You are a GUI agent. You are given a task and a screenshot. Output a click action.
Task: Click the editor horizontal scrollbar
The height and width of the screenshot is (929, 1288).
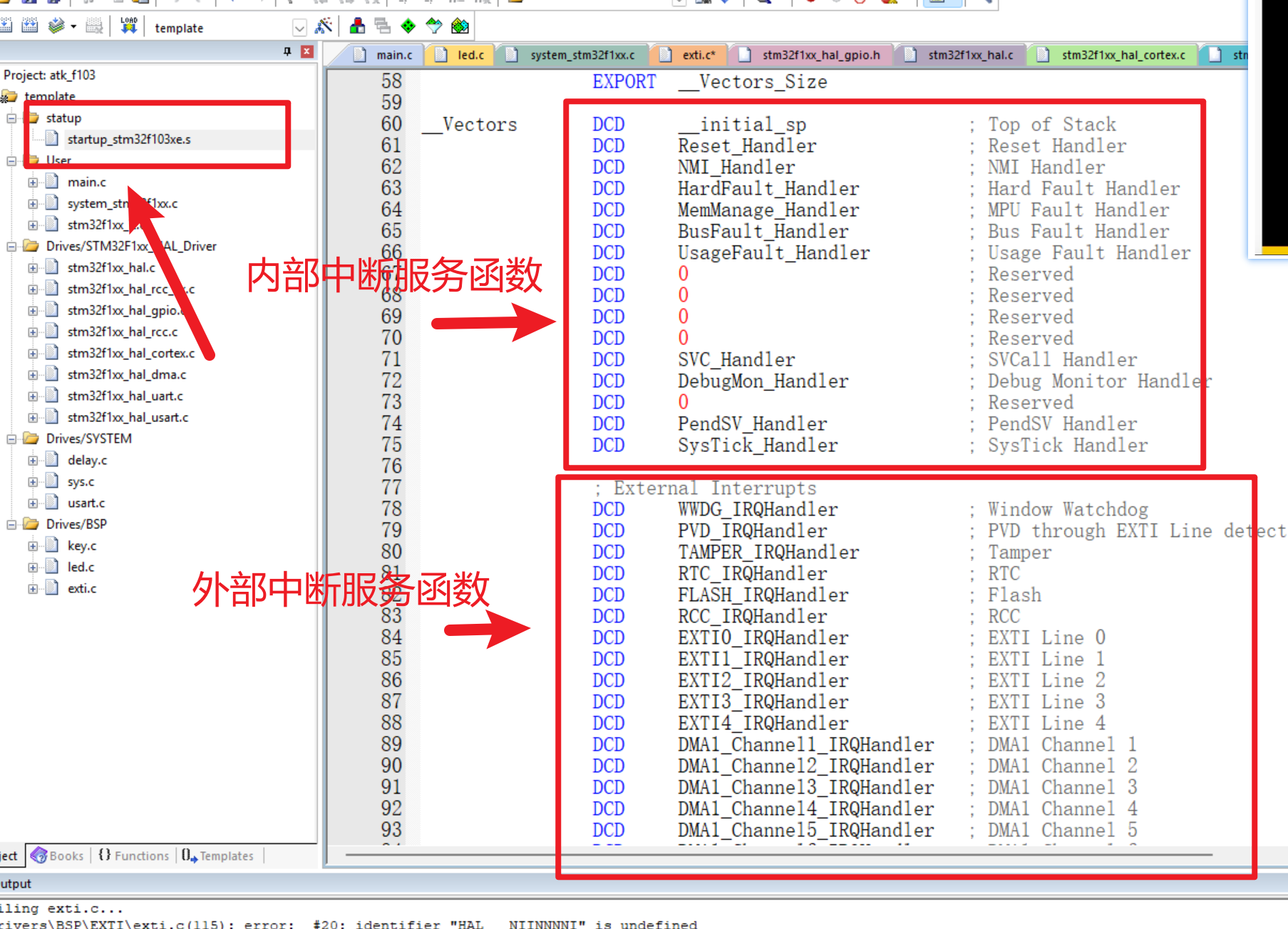point(778,854)
